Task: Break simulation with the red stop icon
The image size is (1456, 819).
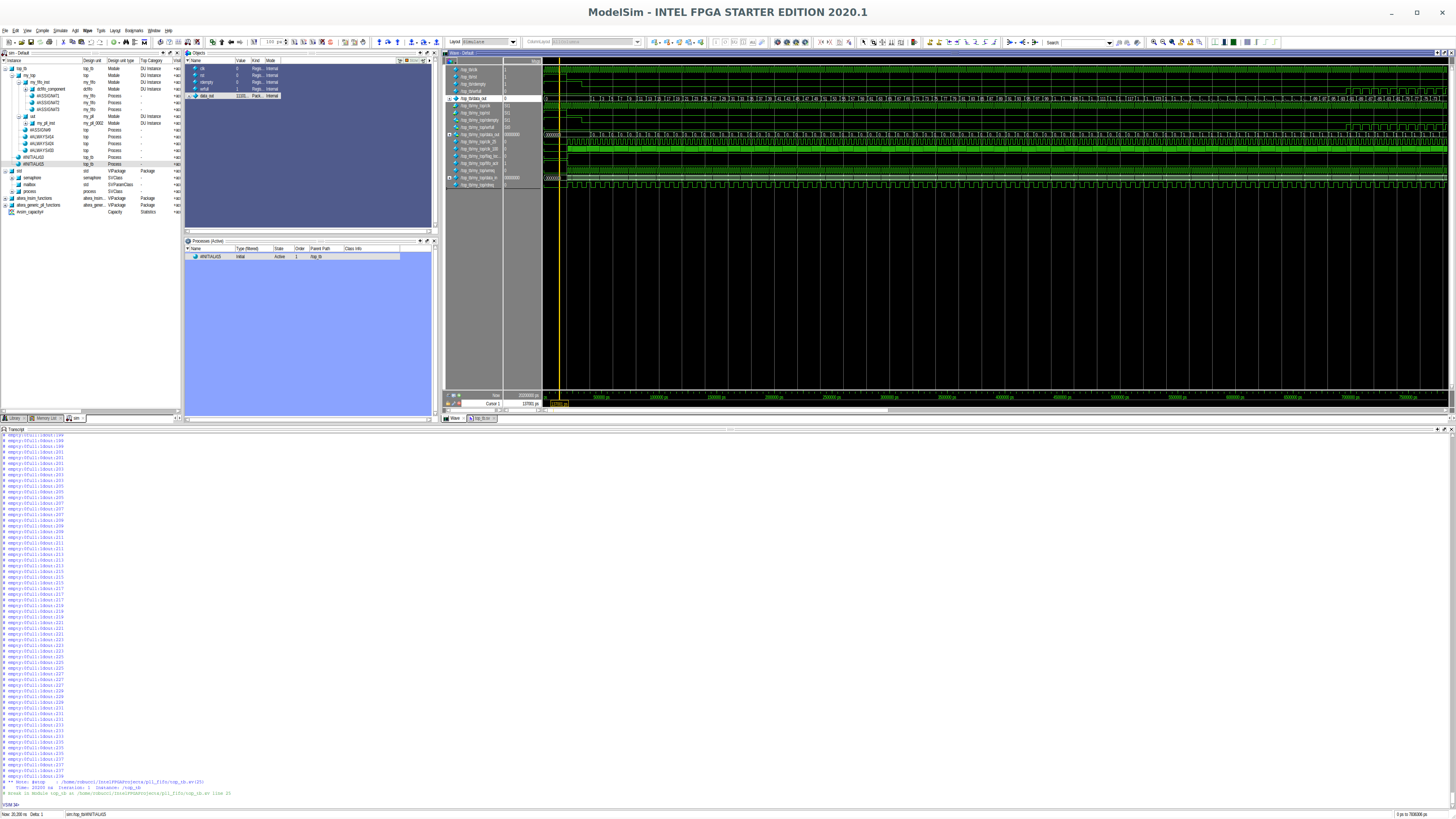Action: pyautogui.click(x=331, y=42)
